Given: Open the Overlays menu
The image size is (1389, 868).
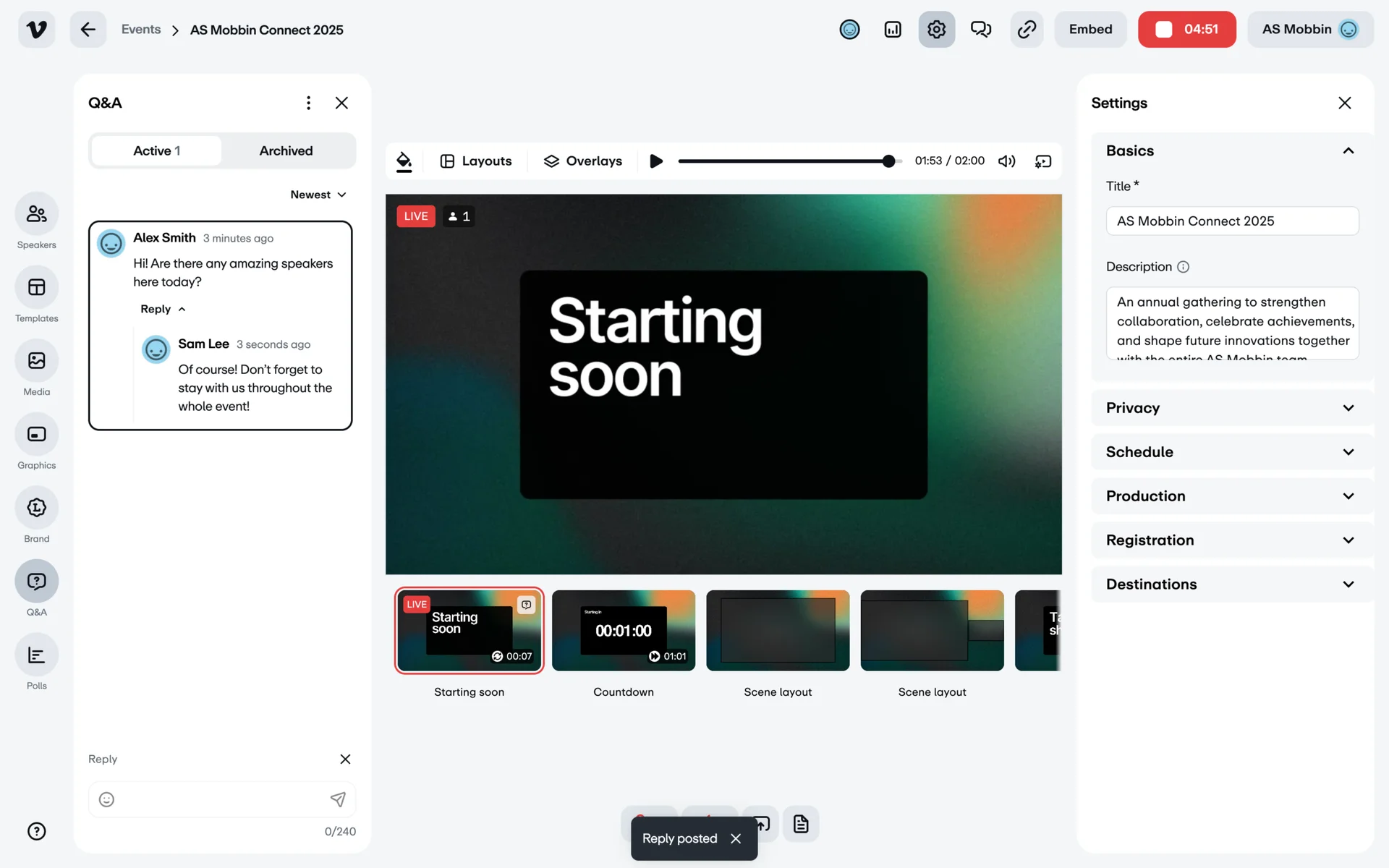Looking at the screenshot, I should pos(583,161).
